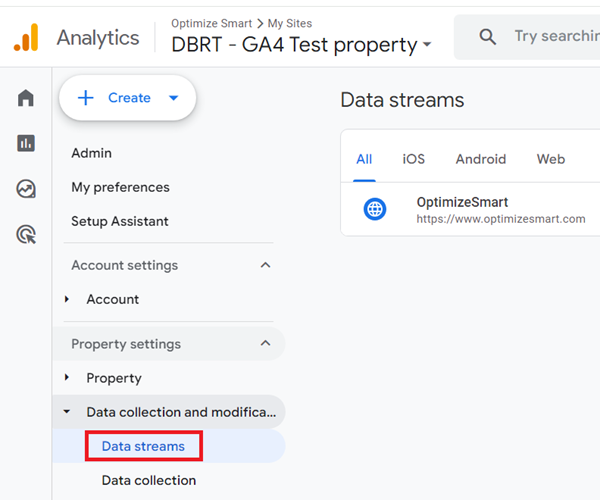
Task: Collapse the Property settings section
Action: (x=266, y=343)
